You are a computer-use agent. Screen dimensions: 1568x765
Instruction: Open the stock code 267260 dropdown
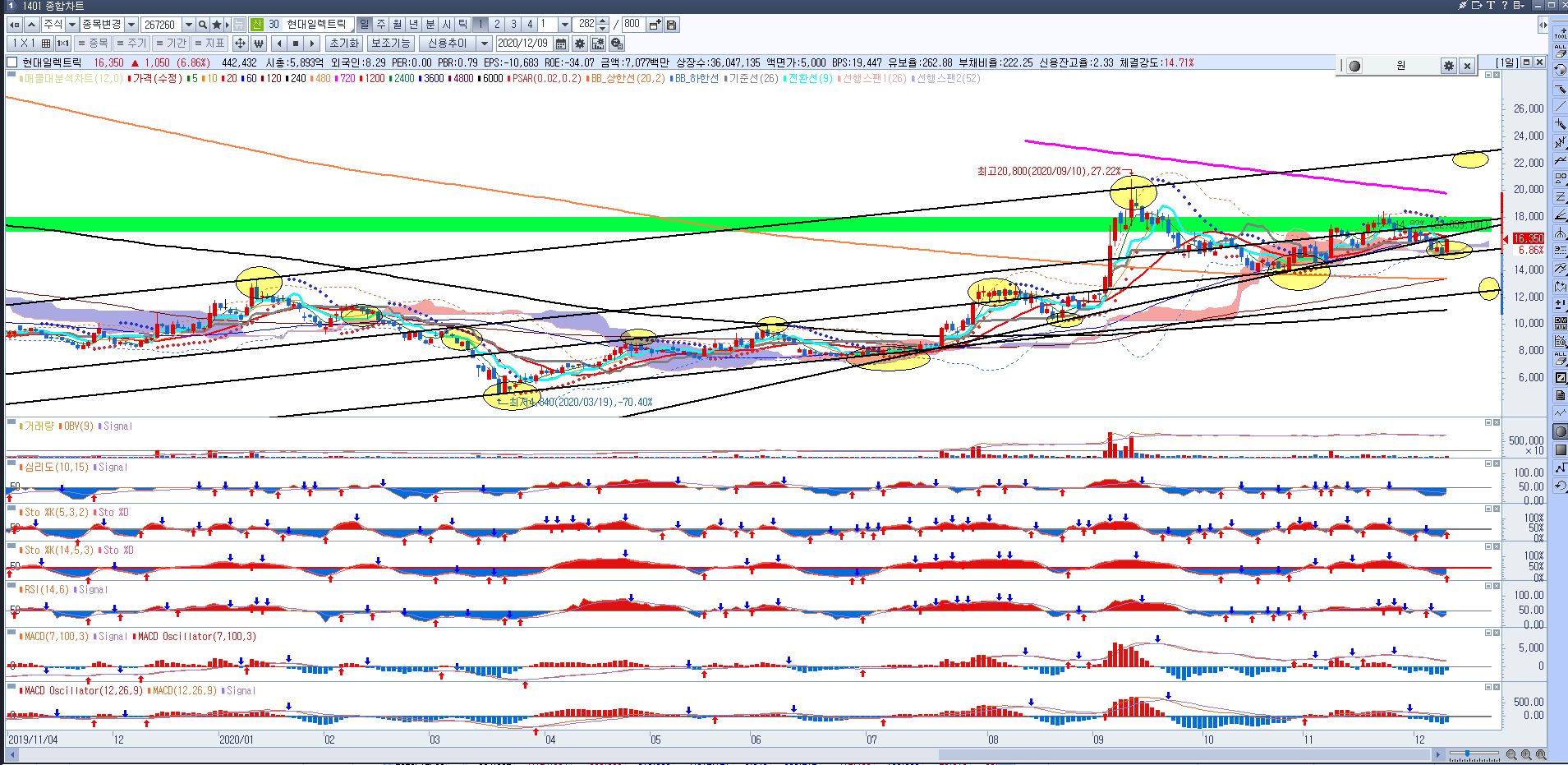(x=190, y=25)
